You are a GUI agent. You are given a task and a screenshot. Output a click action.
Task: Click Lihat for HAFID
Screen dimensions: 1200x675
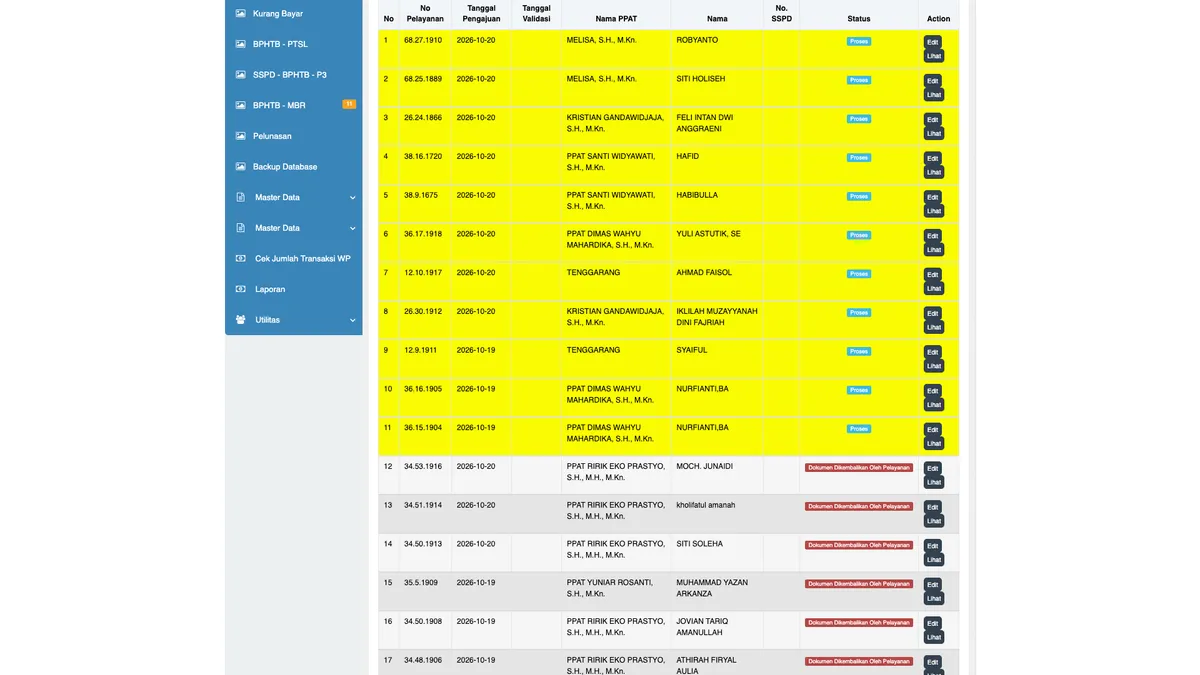click(934, 172)
